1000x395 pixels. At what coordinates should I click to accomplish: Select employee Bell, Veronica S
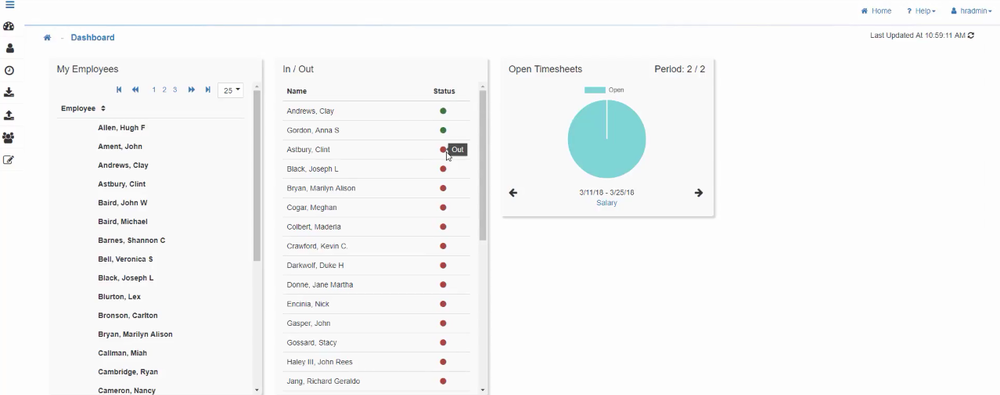pyautogui.click(x=125, y=259)
